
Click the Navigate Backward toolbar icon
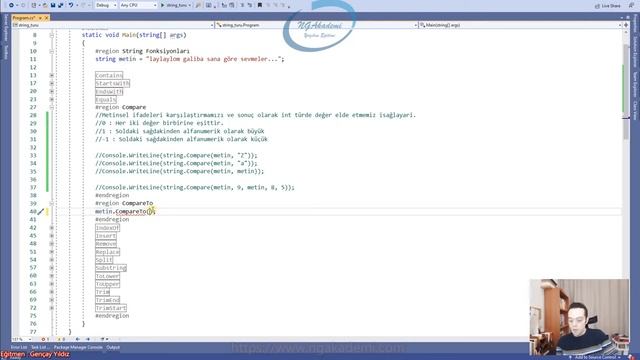click(11, 5)
